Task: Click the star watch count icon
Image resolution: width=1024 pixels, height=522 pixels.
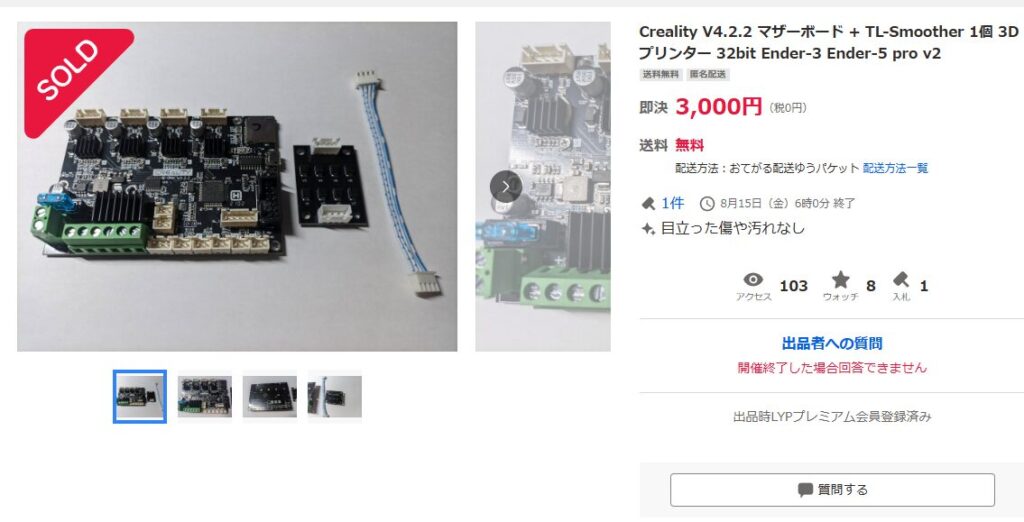Action: tap(840, 280)
